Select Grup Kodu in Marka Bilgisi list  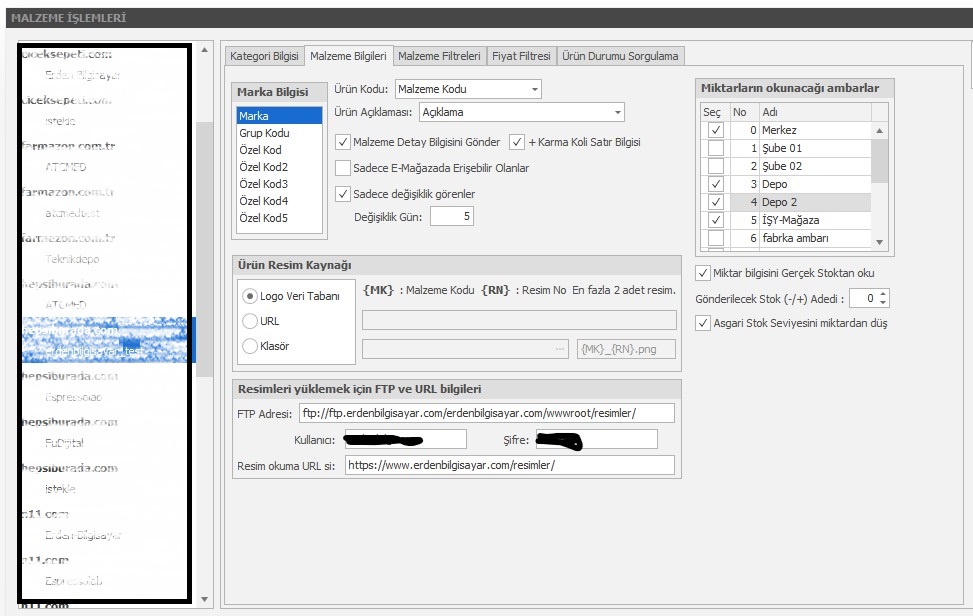pos(264,133)
